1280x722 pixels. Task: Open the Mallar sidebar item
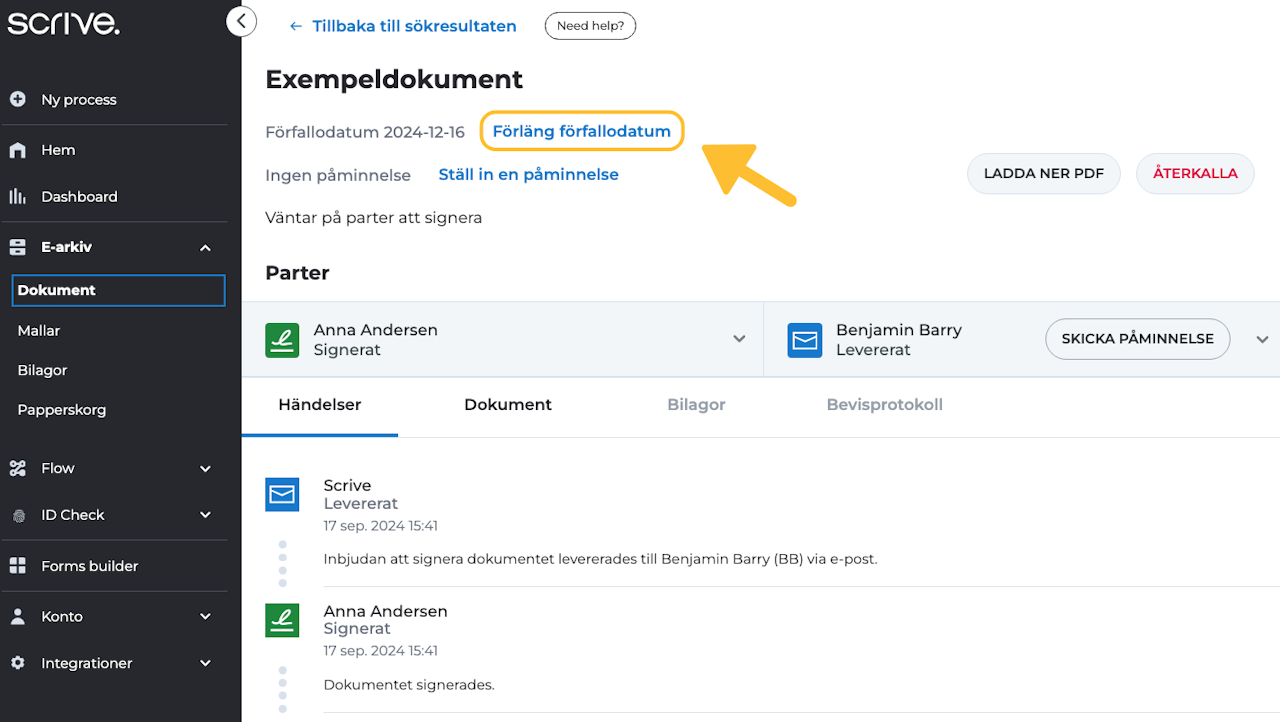[x=39, y=330]
